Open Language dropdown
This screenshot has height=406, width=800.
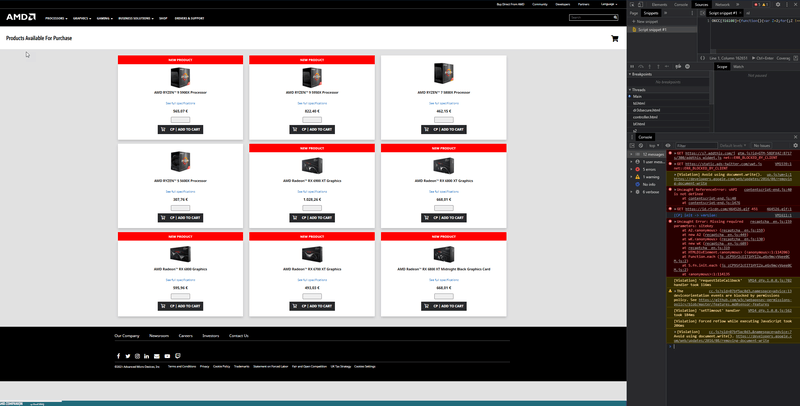pyautogui.click(x=609, y=4)
